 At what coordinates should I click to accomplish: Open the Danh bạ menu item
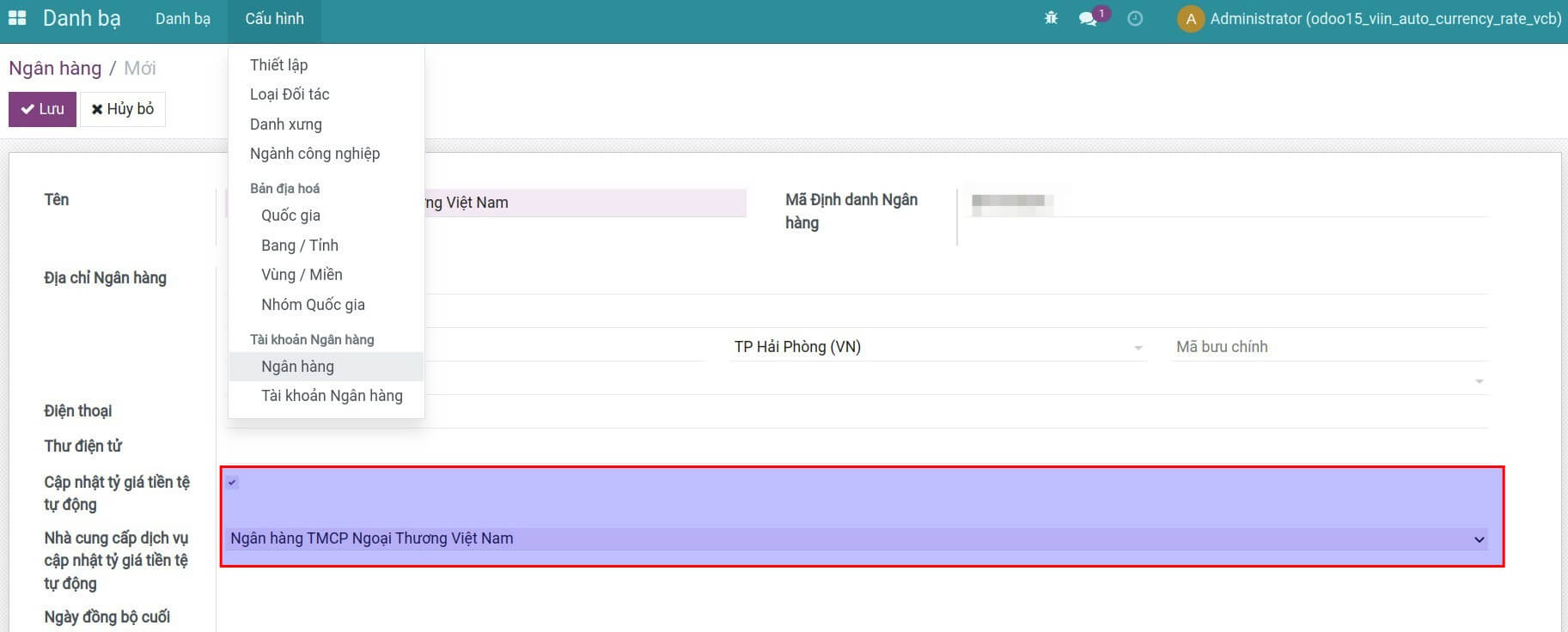pyautogui.click(x=182, y=19)
